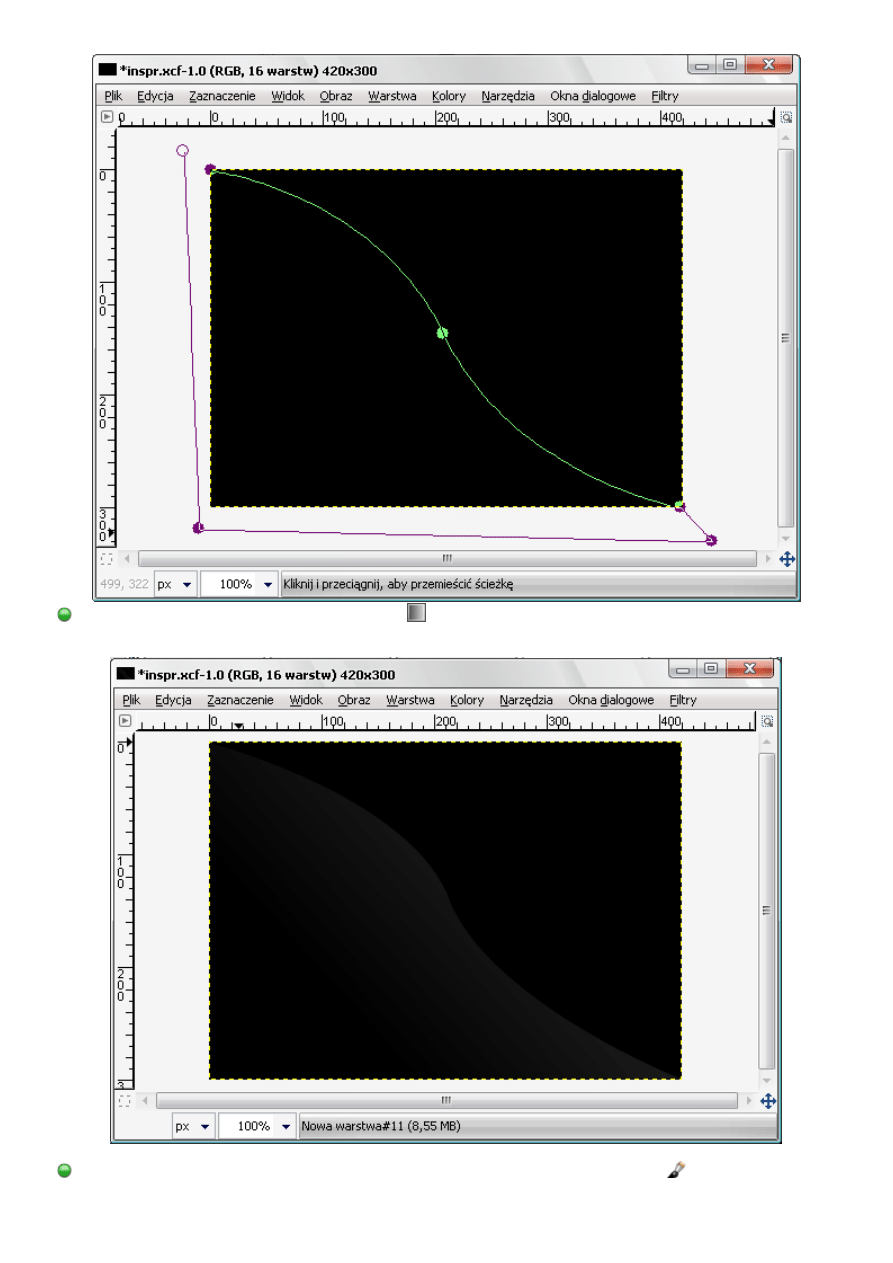
Task: Click horizontal scrollbar in the upper window
Action: point(447,559)
